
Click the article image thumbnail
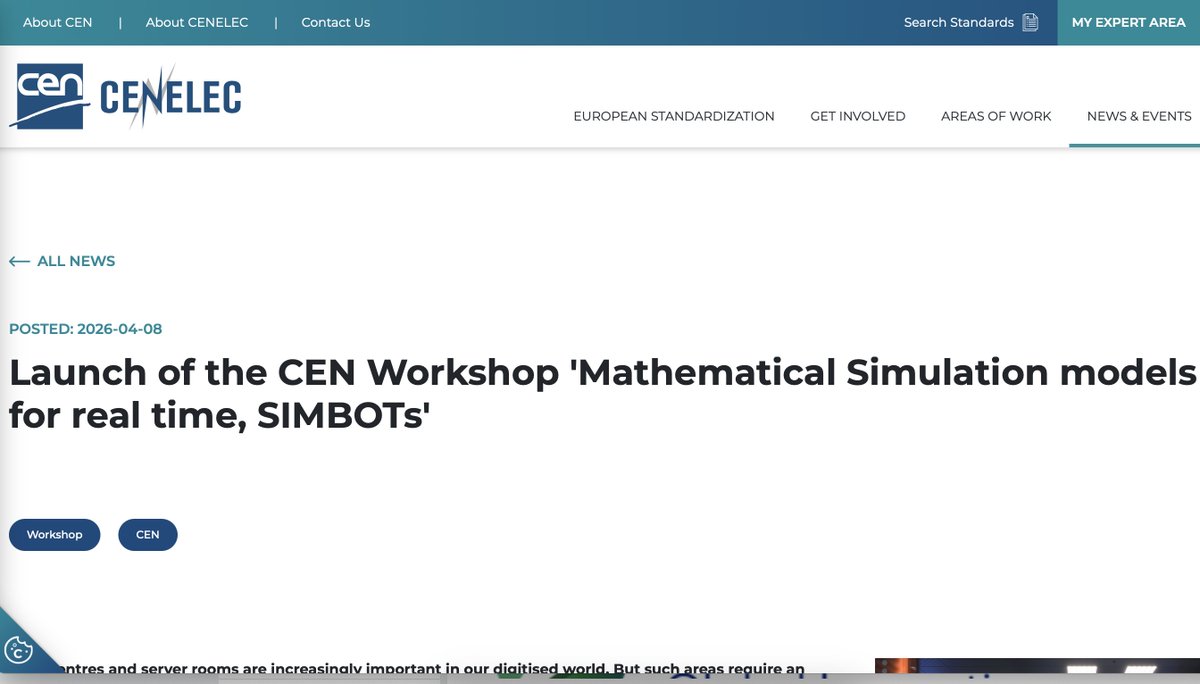pos(1037,666)
